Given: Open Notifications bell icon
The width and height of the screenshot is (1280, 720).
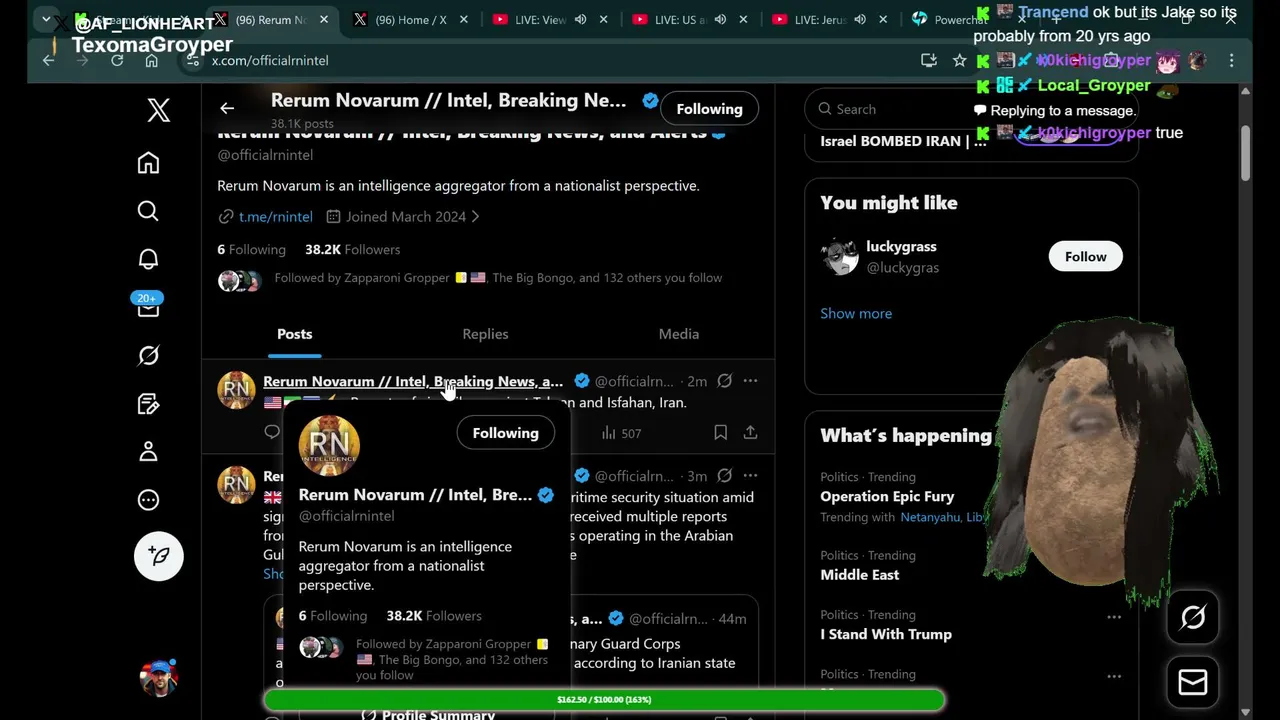Looking at the screenshot, I should pyautogui.click(x=148, y=259).
